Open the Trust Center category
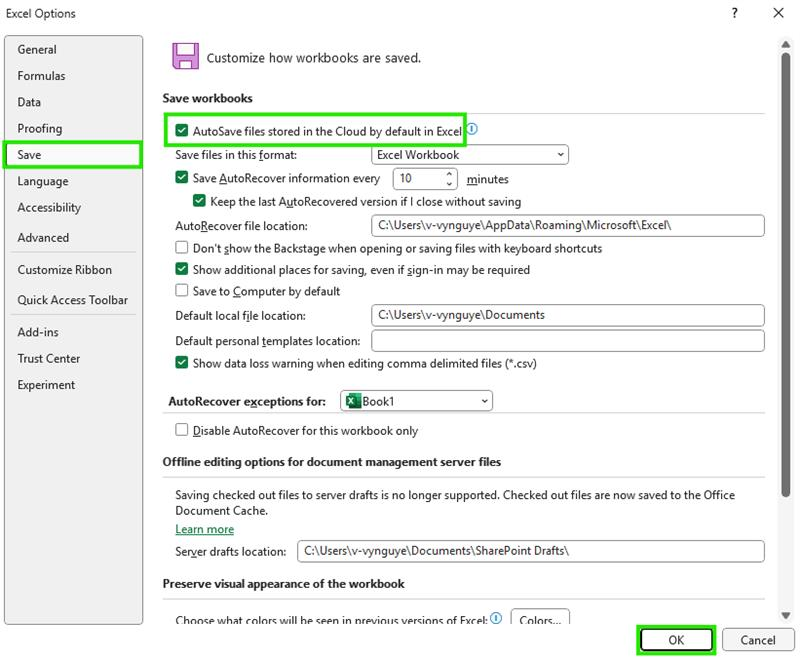 point(49,359)
